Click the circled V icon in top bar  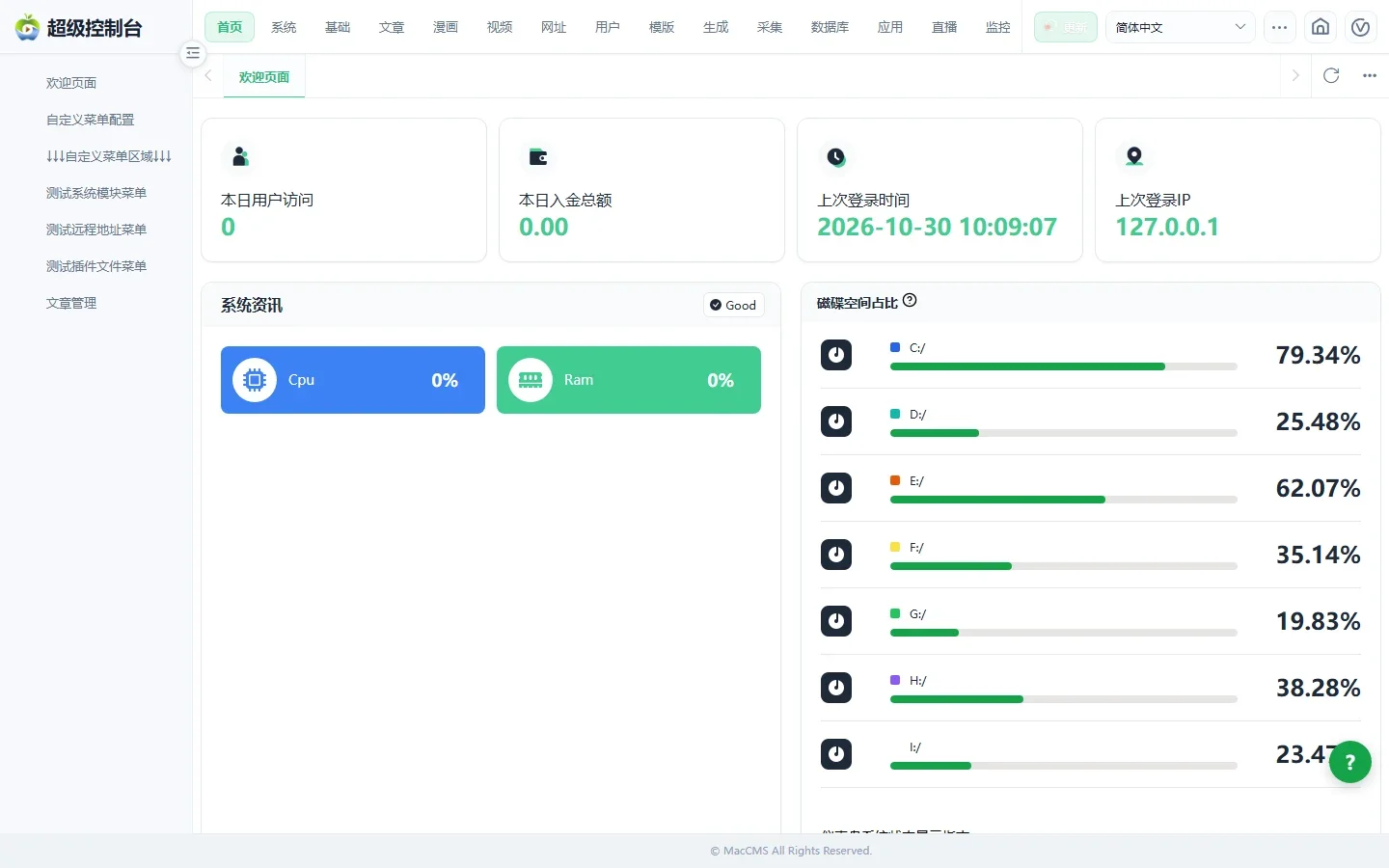pyautogui.click(x=1360, y=27)
